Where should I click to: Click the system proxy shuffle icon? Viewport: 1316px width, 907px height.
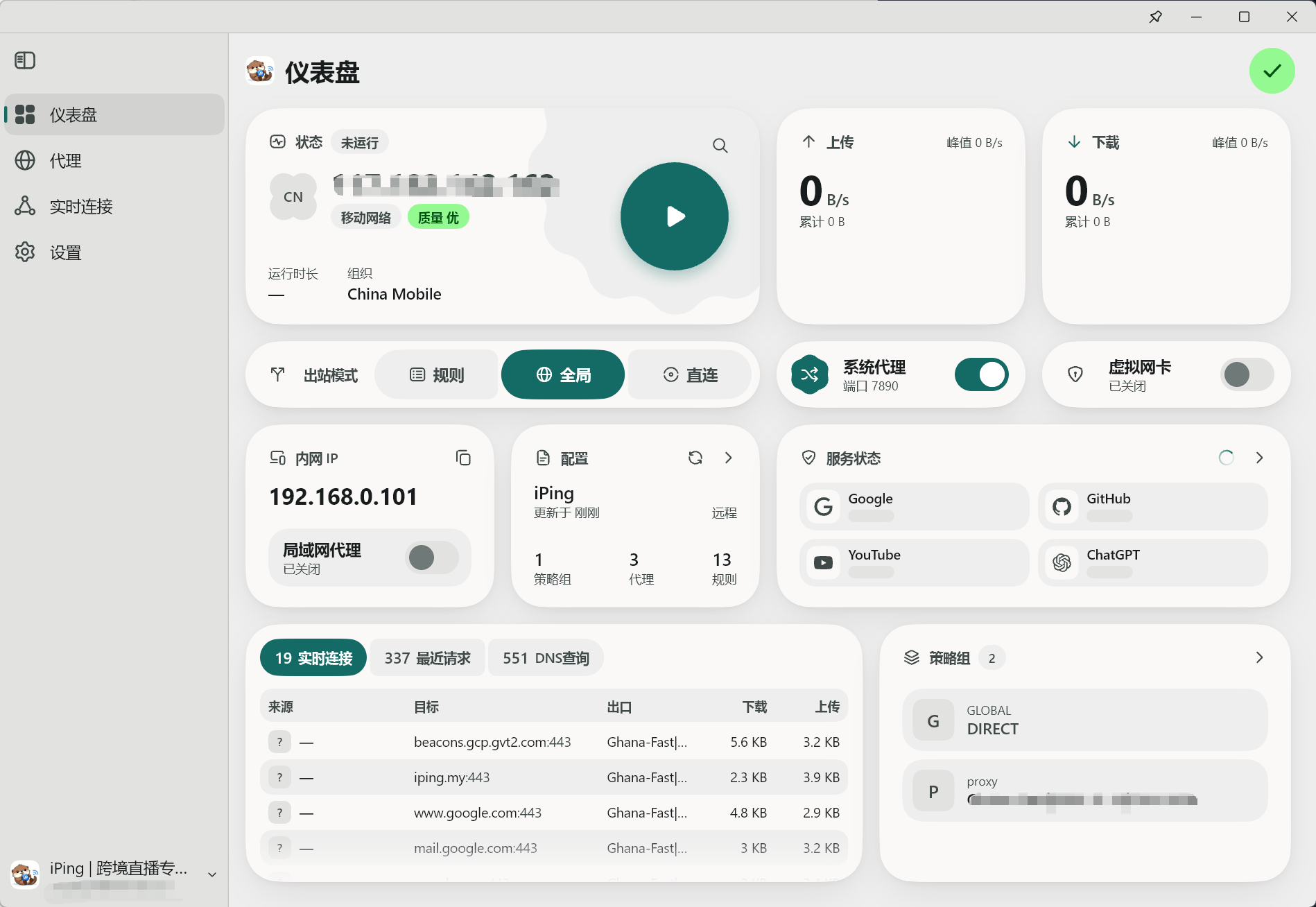coord(809,374)
